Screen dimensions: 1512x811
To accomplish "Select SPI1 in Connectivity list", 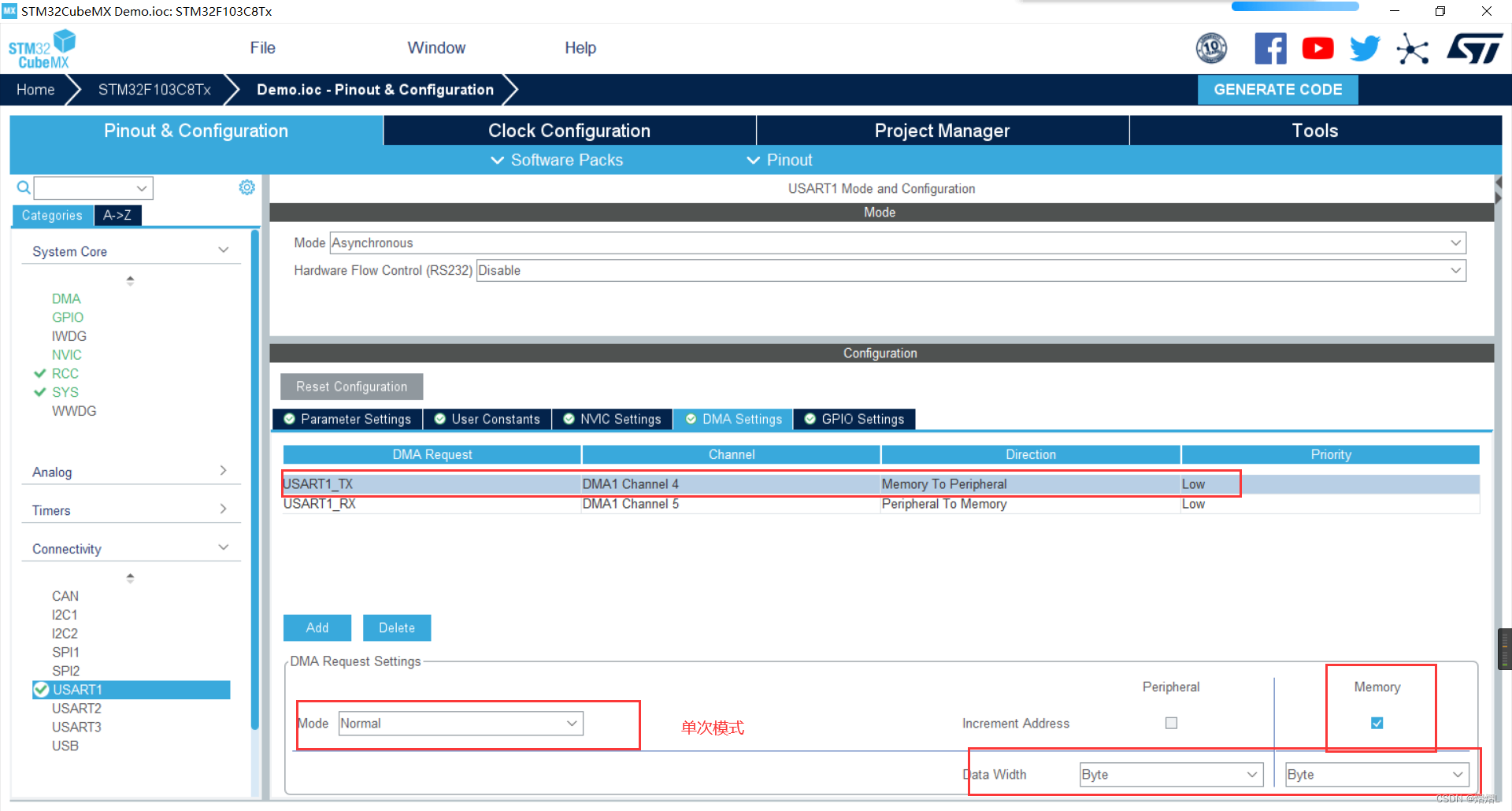I will click(x=65, y=652).
